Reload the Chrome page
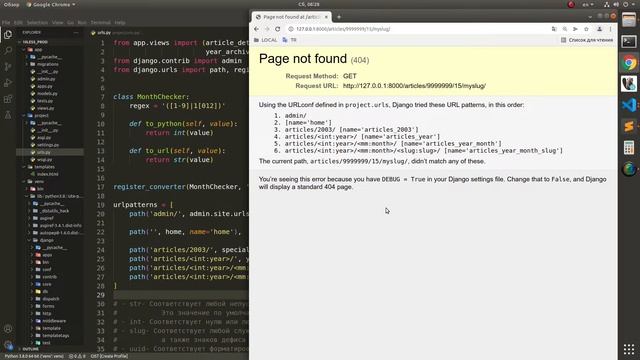This screenshot has width=640, height=360. (278, 29)
